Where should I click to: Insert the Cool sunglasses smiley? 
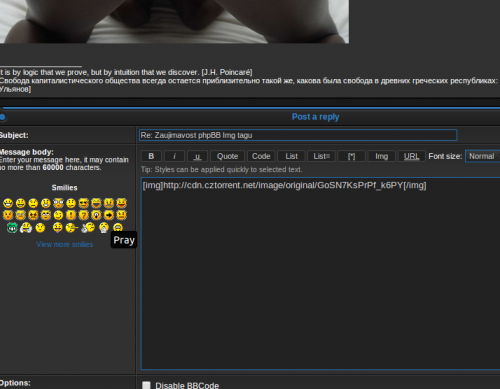(84, 203)
